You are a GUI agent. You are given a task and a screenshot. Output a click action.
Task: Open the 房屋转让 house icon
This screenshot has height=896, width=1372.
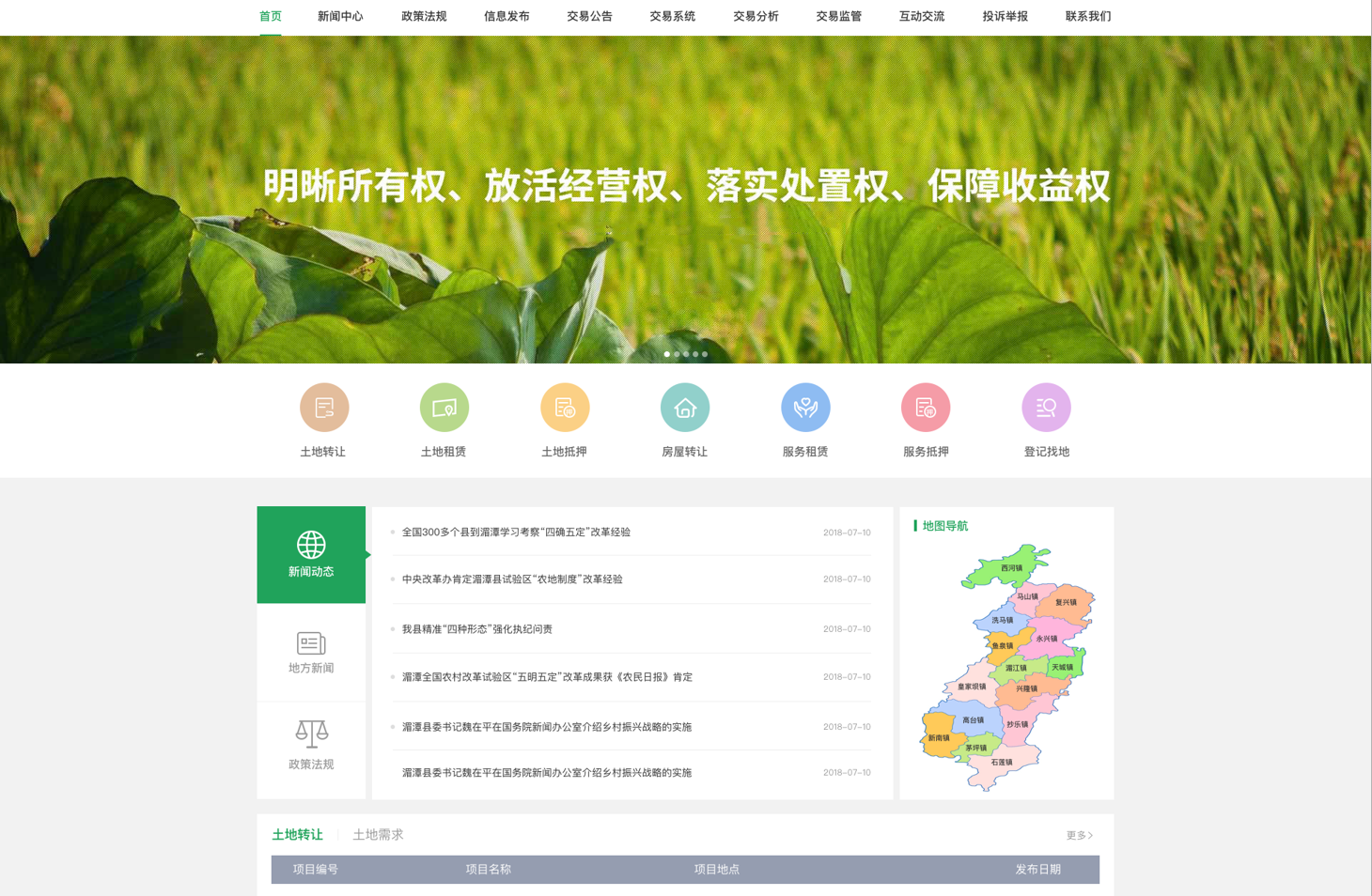click(685, 408)
